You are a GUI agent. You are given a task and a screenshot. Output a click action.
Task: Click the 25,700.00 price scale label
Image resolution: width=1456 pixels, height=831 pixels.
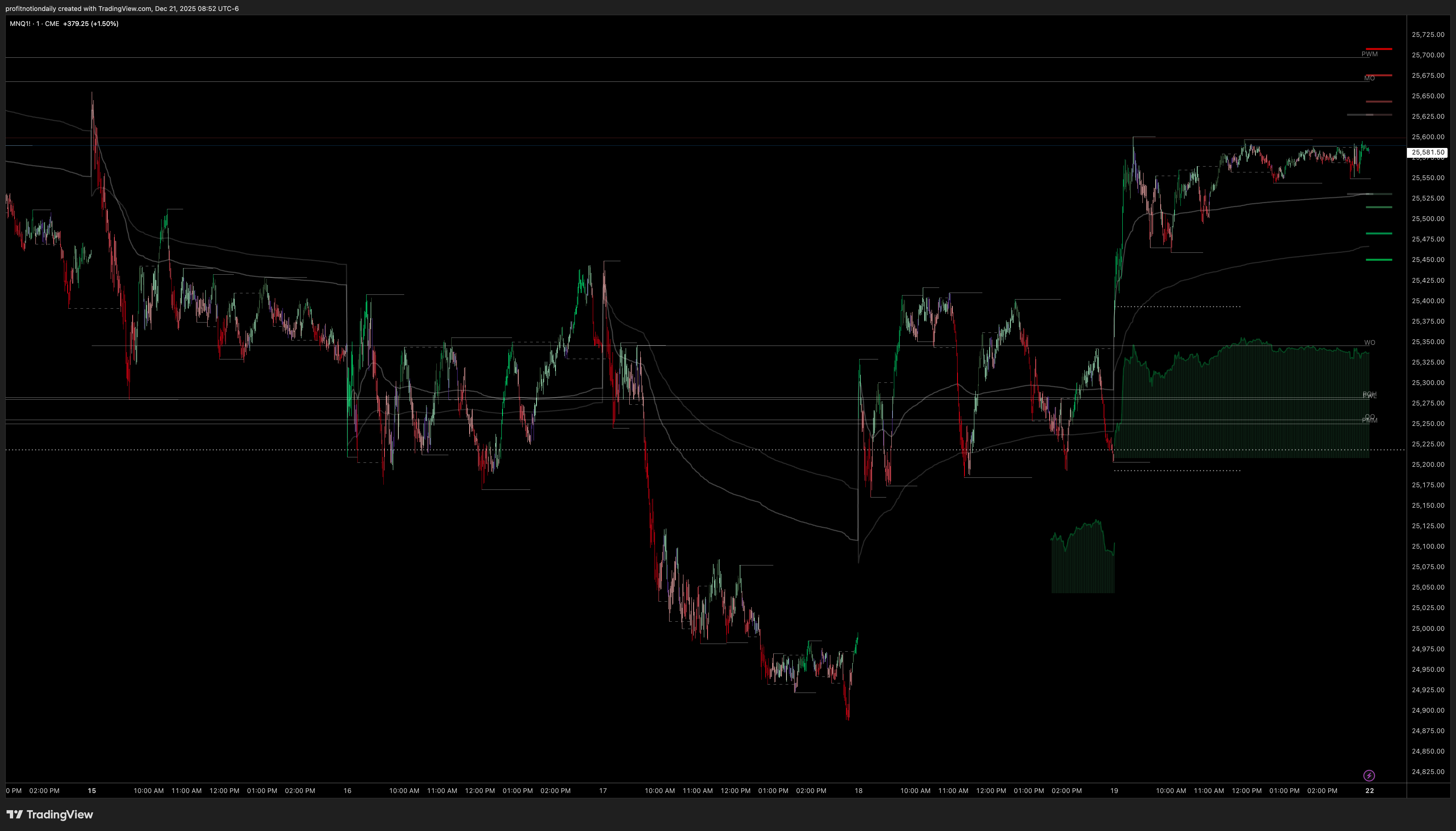(x=1427, y=55)
